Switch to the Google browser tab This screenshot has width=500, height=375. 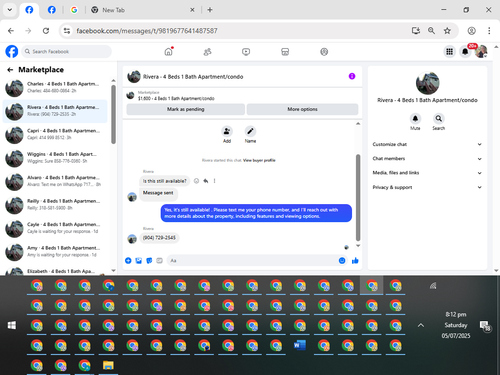[x=74, y=10]
